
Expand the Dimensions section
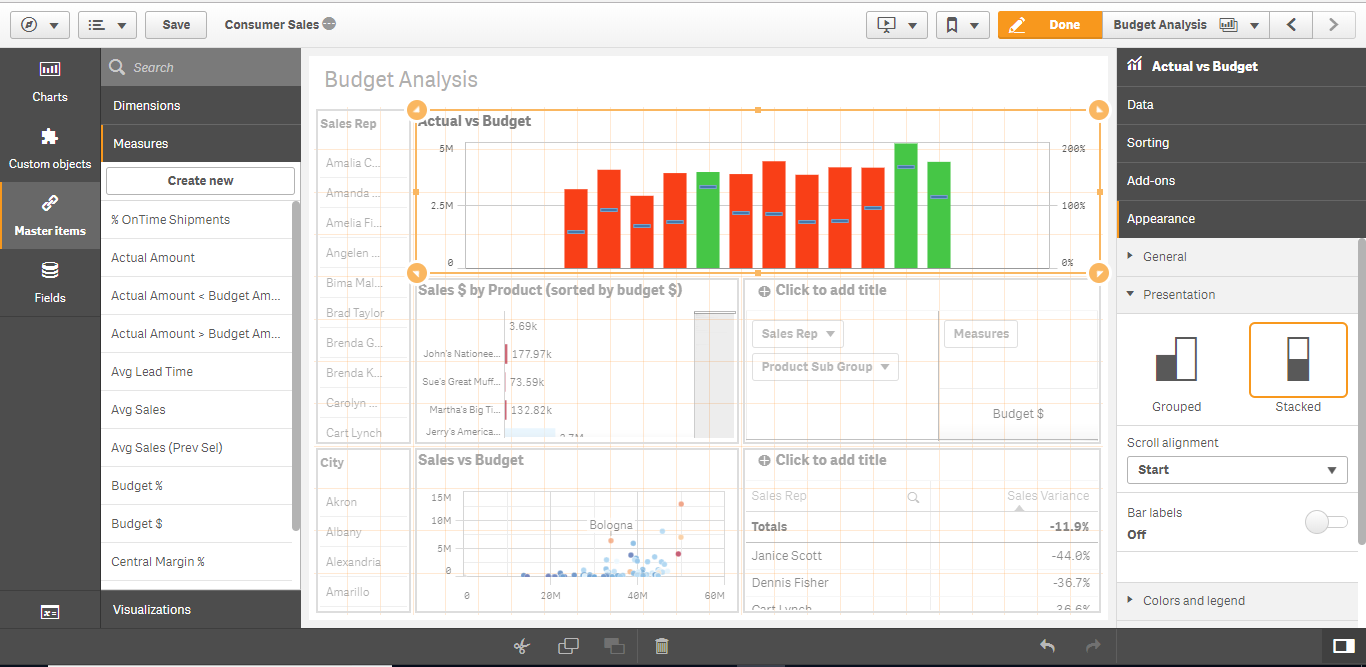(x=201, y=106)
